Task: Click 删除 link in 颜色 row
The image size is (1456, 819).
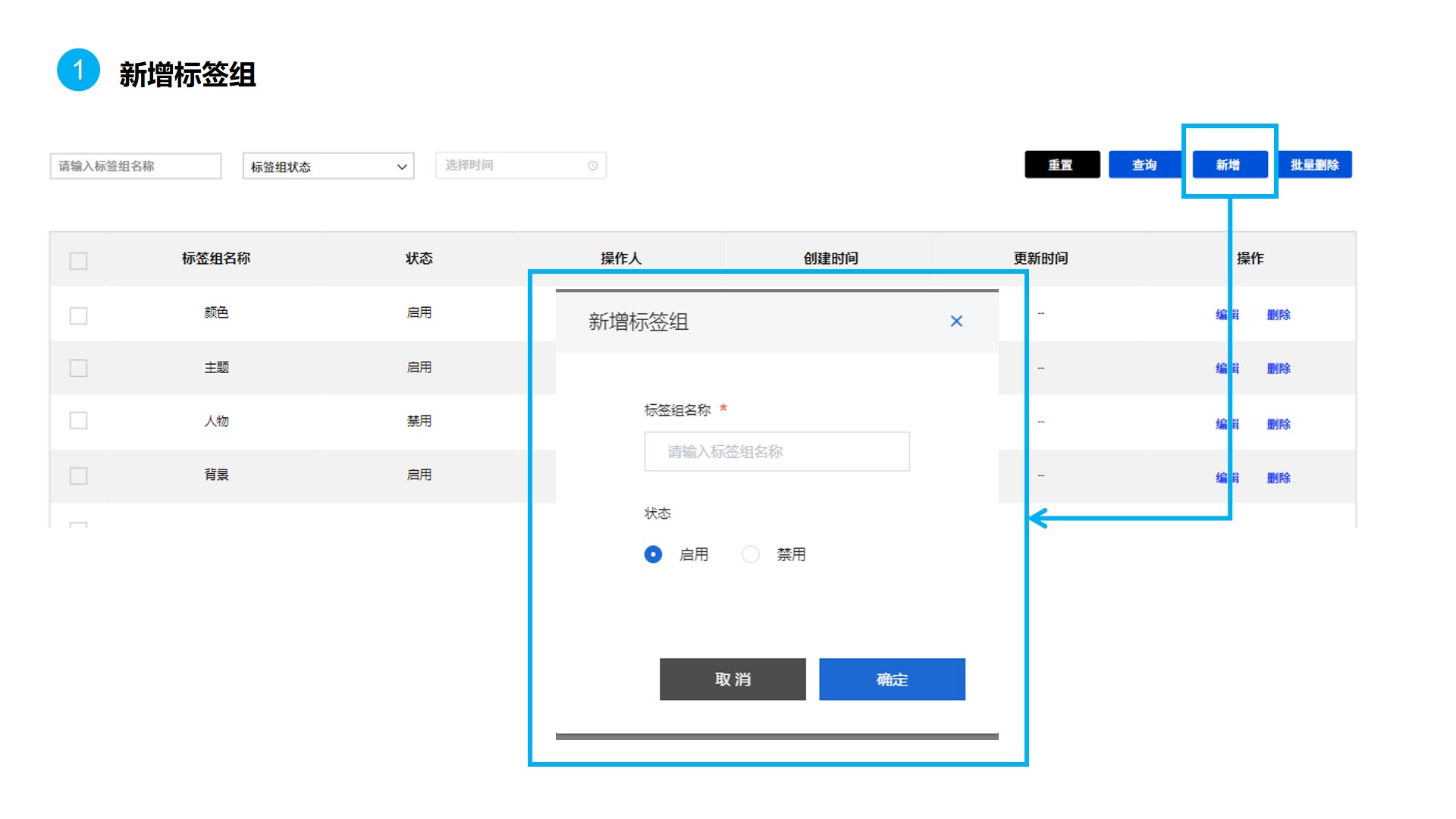Action: 1279,315
